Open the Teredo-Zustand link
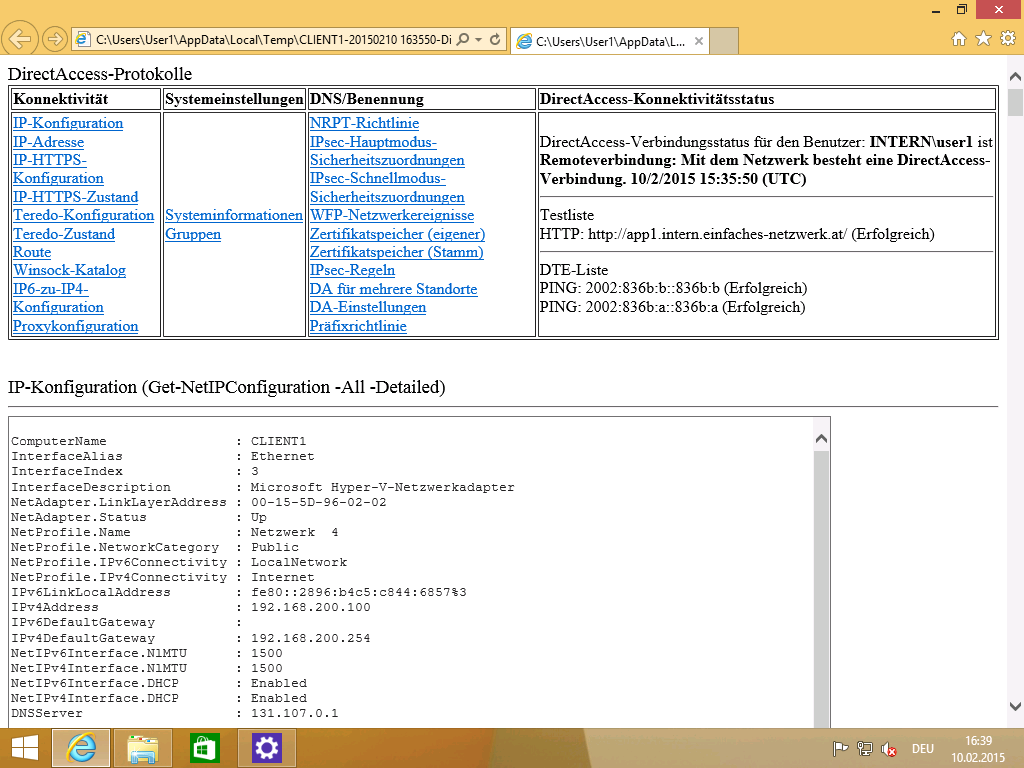The width and height of the screenshot is (1024, 768). [x=64, y=234]
